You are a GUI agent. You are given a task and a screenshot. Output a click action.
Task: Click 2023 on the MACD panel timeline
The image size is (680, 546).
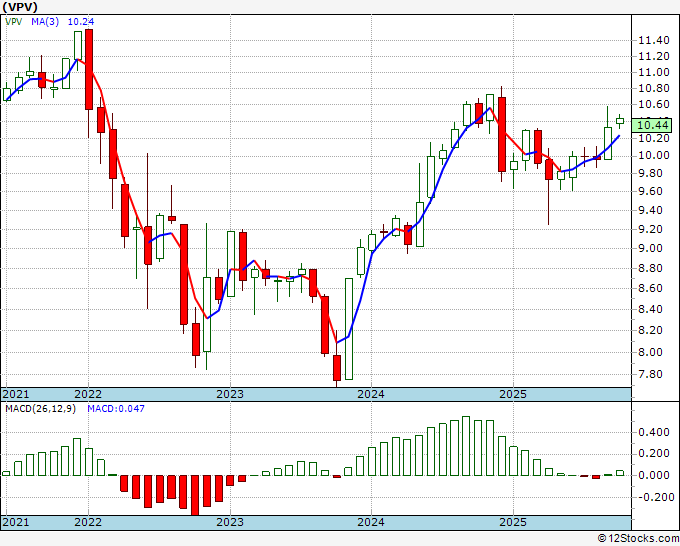tap(230, 522)
